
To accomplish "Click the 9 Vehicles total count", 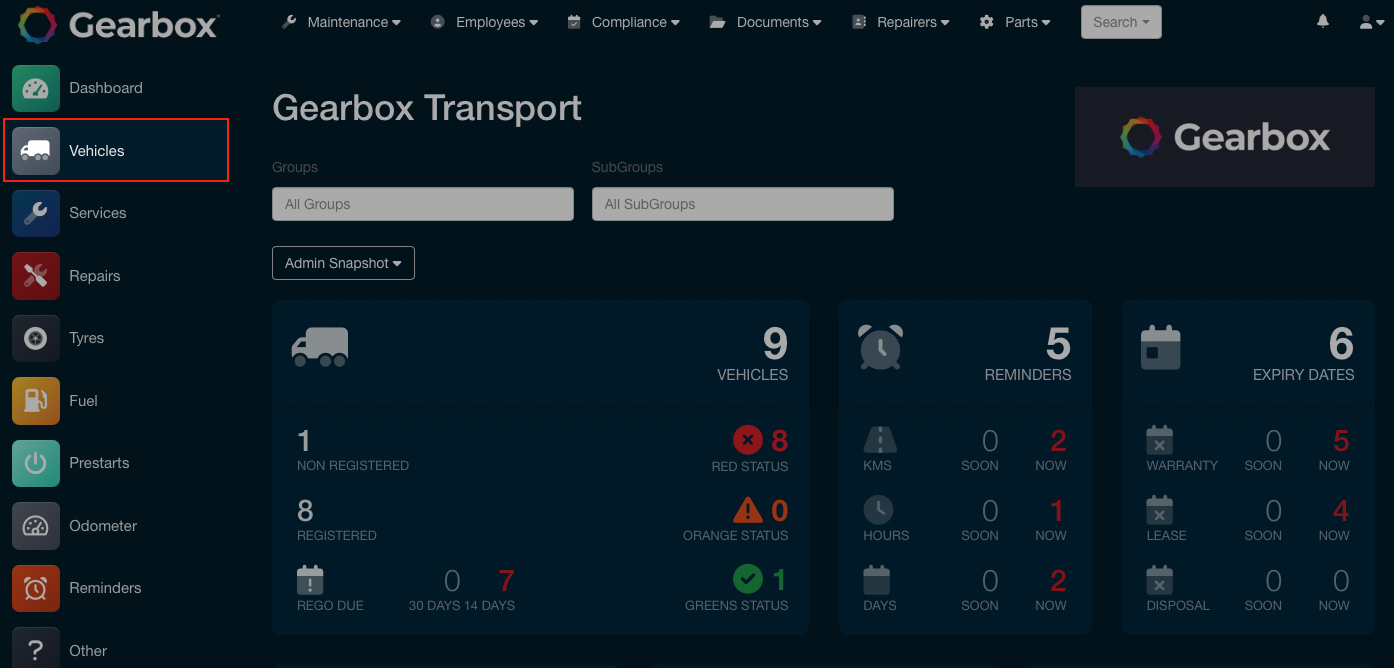I will [775, 344].
